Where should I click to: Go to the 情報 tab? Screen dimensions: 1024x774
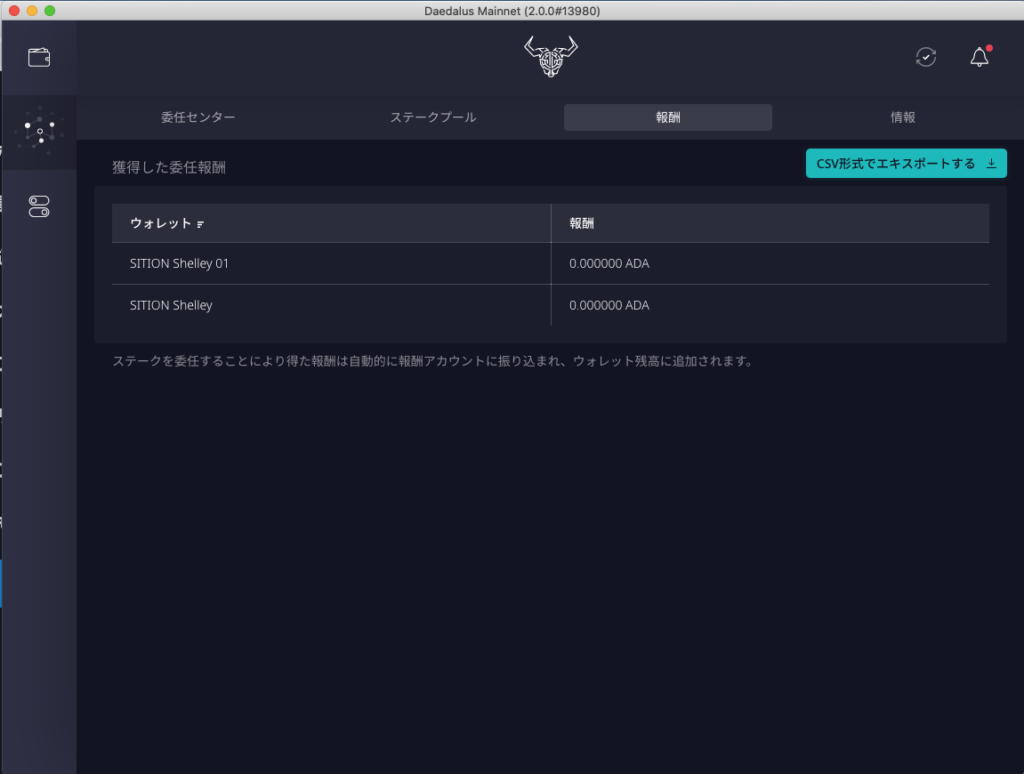click(902, 118)
